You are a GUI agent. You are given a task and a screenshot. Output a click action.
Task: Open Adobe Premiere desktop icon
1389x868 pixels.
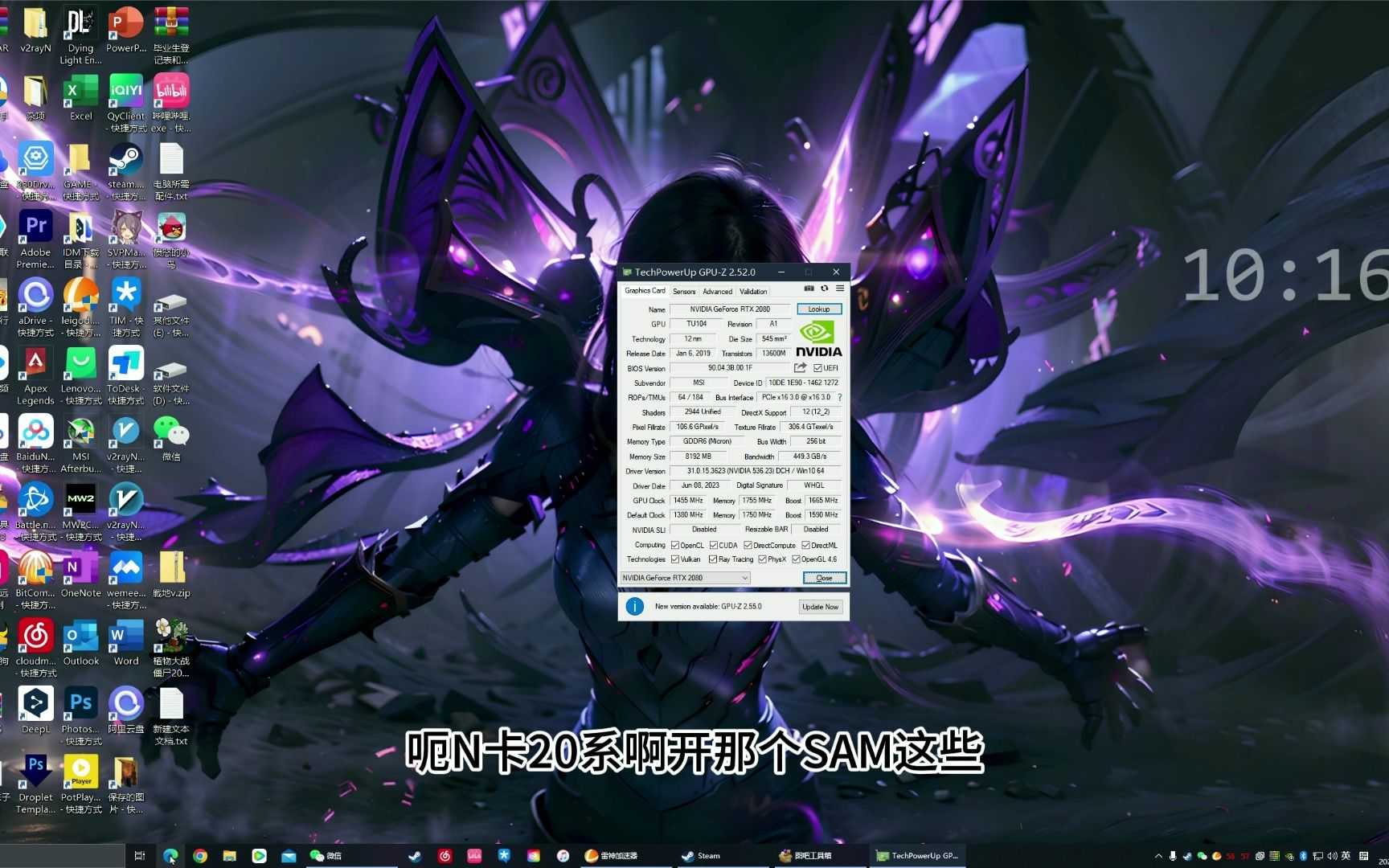coord(36,240)
